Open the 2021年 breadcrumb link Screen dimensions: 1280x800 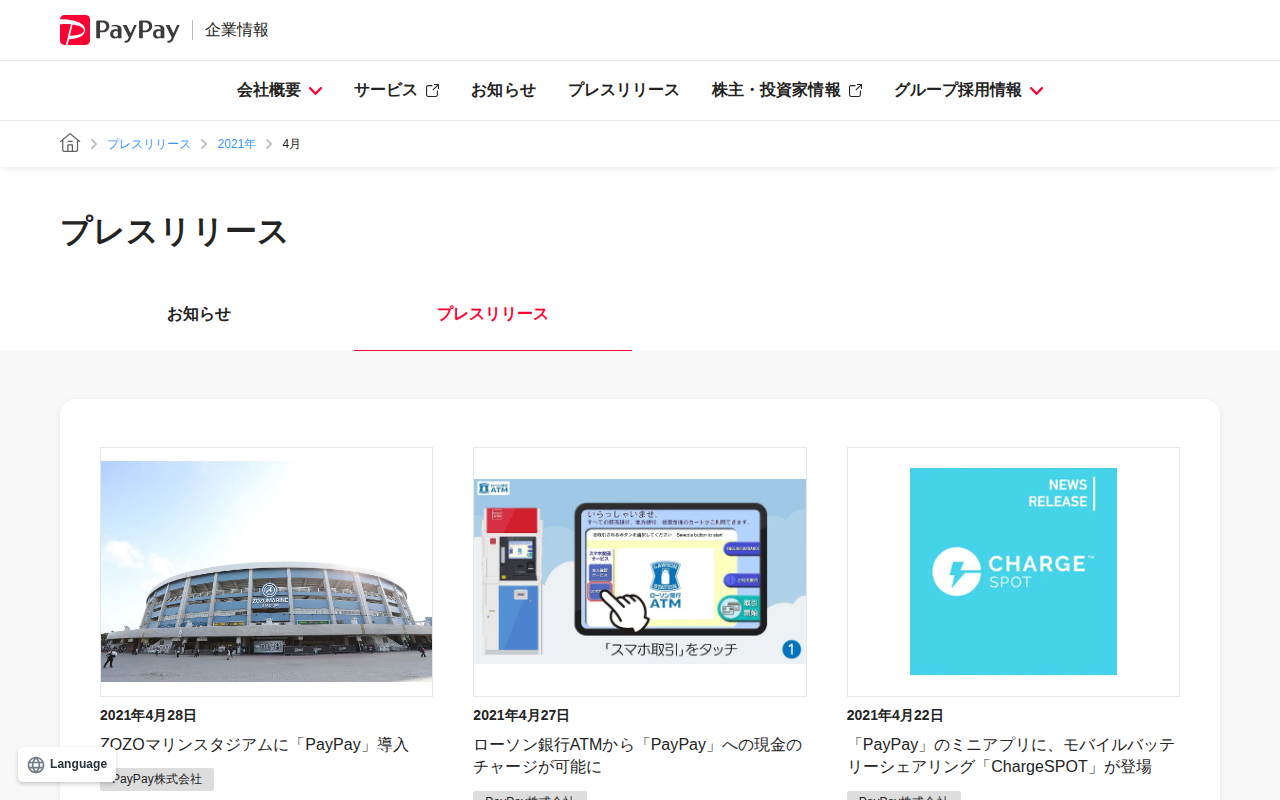[x=237, y=144]
